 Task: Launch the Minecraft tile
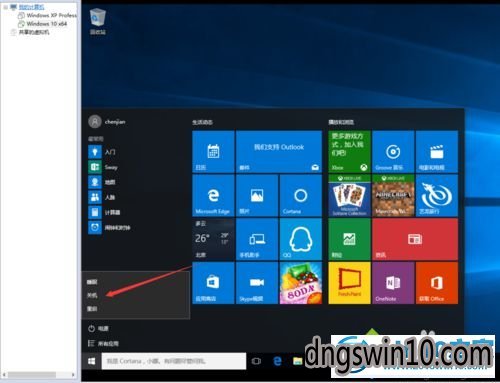393,196
